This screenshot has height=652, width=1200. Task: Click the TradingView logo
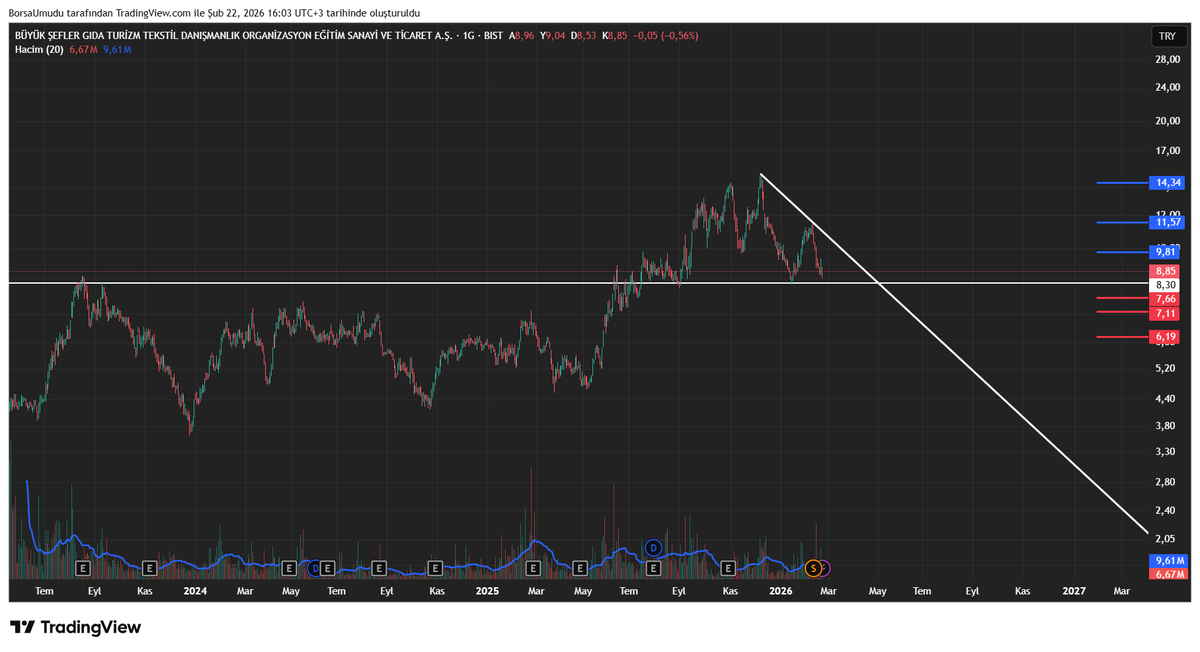(x=76, y=627)
